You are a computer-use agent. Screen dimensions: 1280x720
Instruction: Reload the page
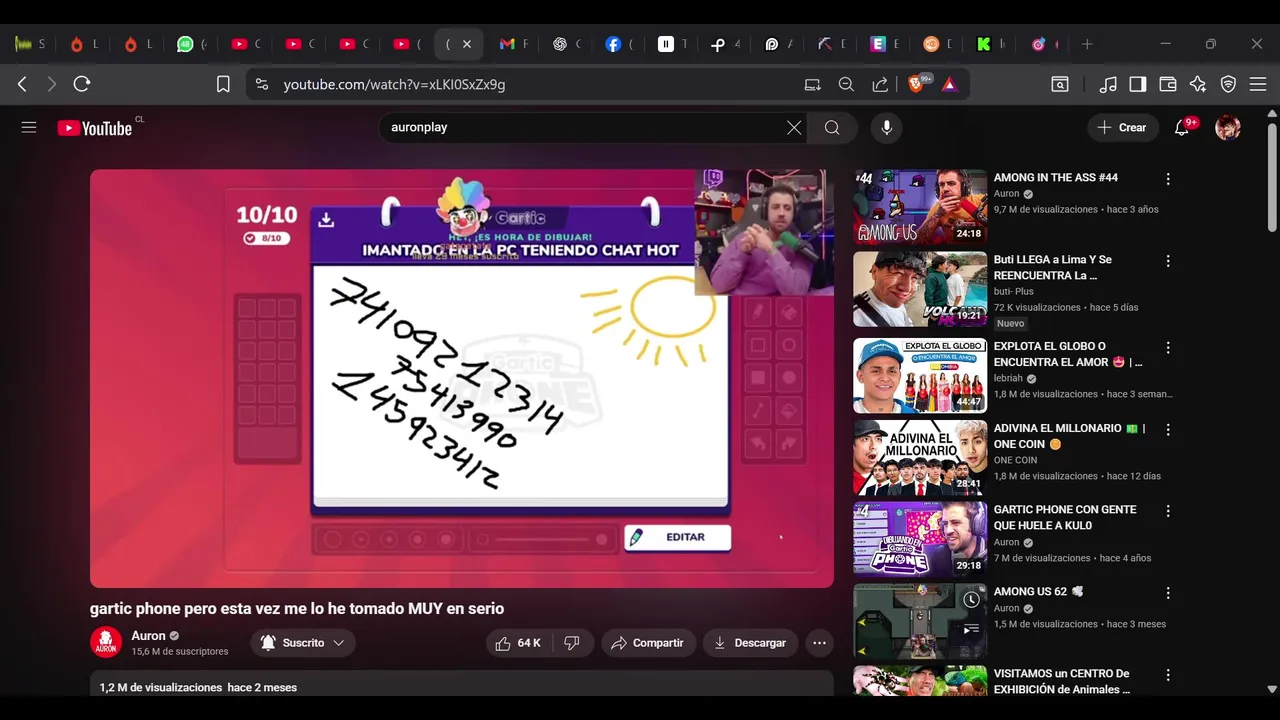point(82,84)
